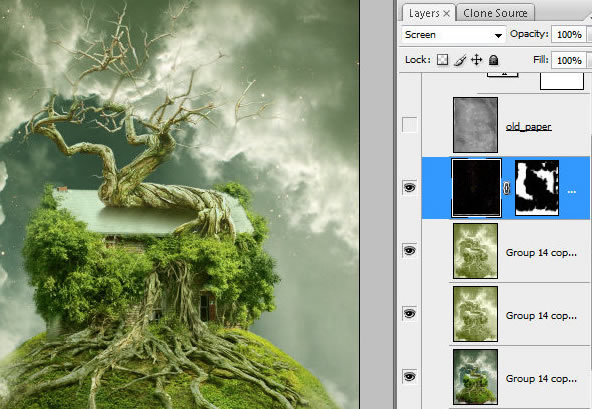The height and width of the screenshot is (409, 592).
Task: Toggle lock image pixels brush icon
Action: click(x=460, y=60)
